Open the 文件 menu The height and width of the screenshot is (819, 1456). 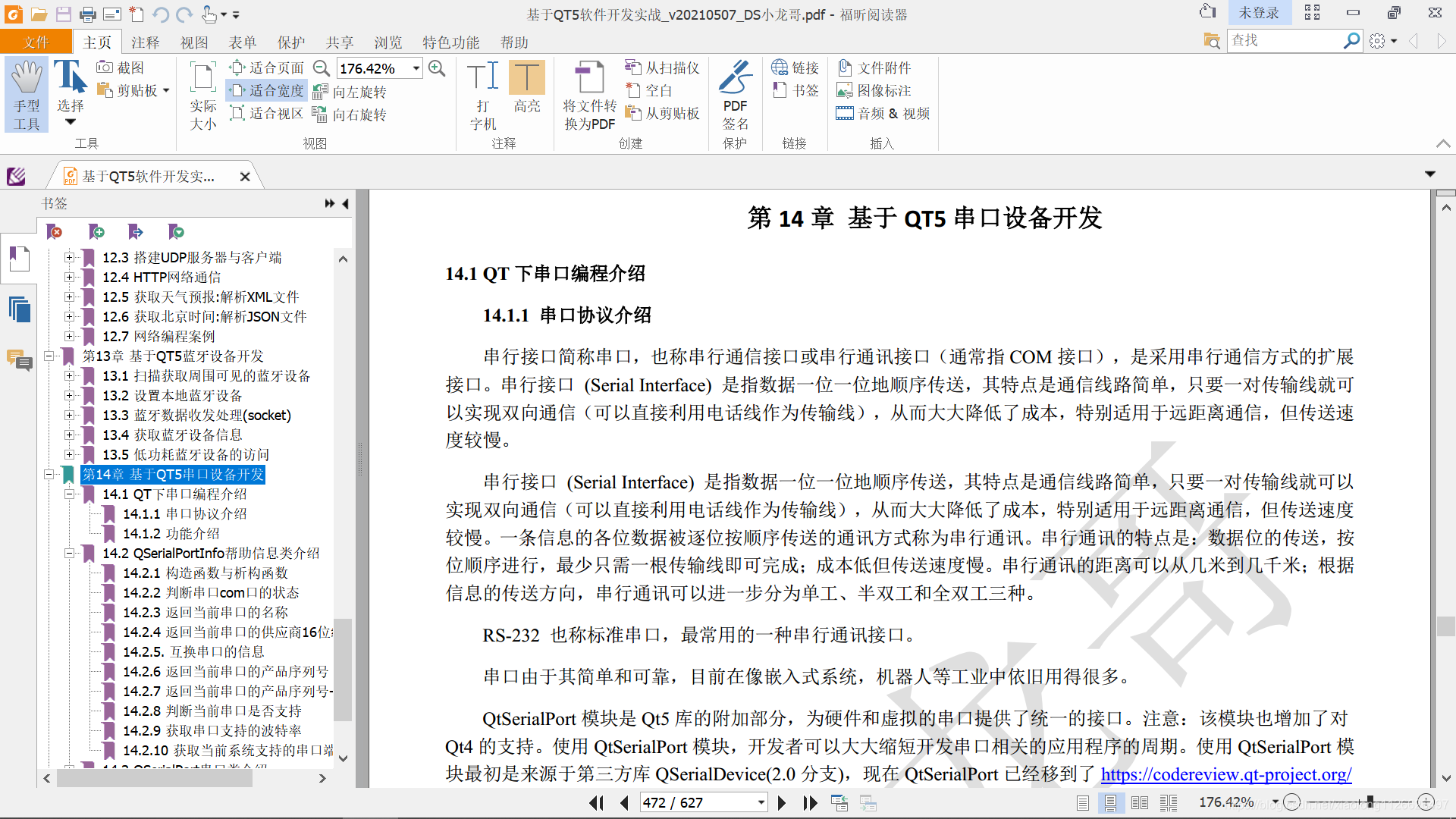click(x=36, y=42)
